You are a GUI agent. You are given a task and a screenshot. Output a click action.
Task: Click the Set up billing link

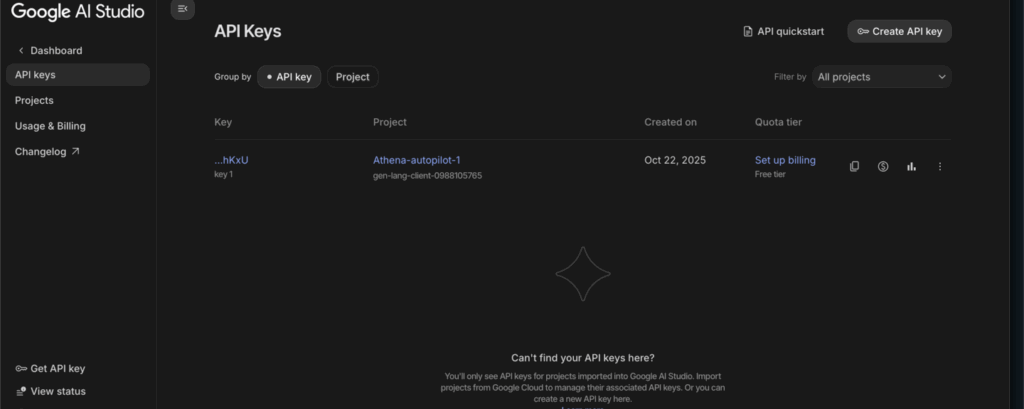coord(785,160)
